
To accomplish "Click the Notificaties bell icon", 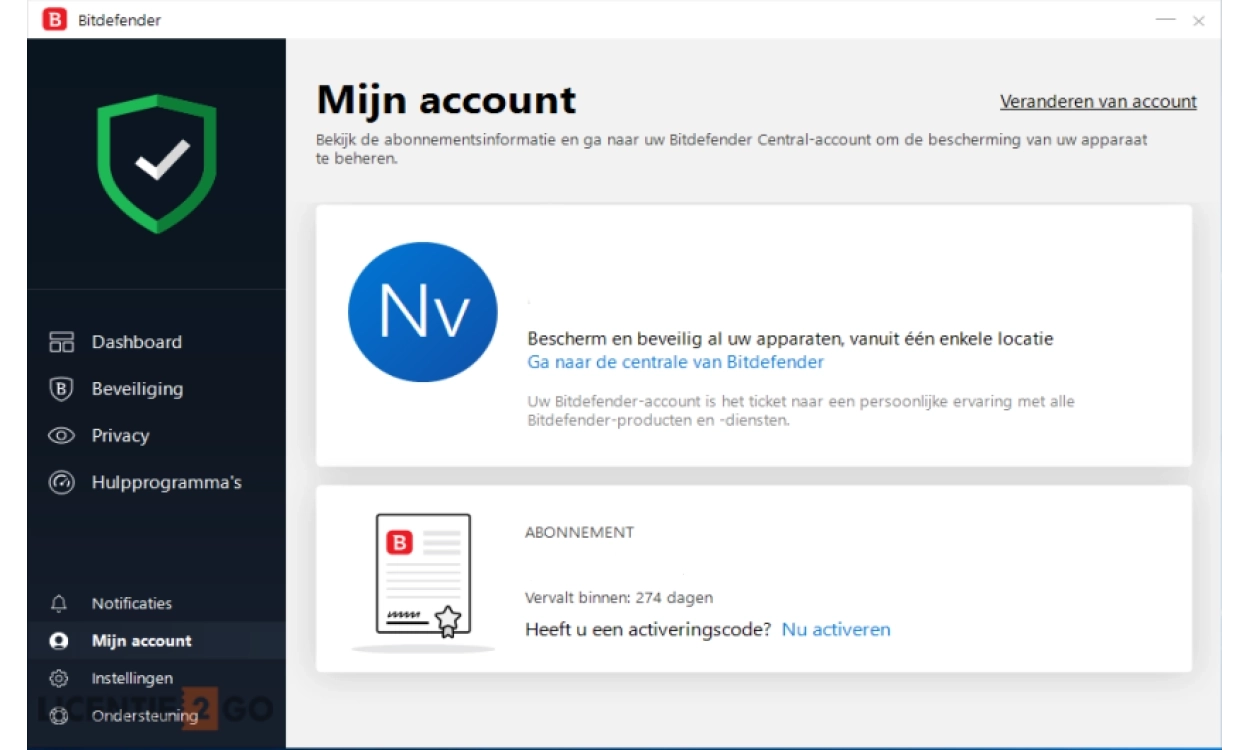I will (x=59, y=604).
